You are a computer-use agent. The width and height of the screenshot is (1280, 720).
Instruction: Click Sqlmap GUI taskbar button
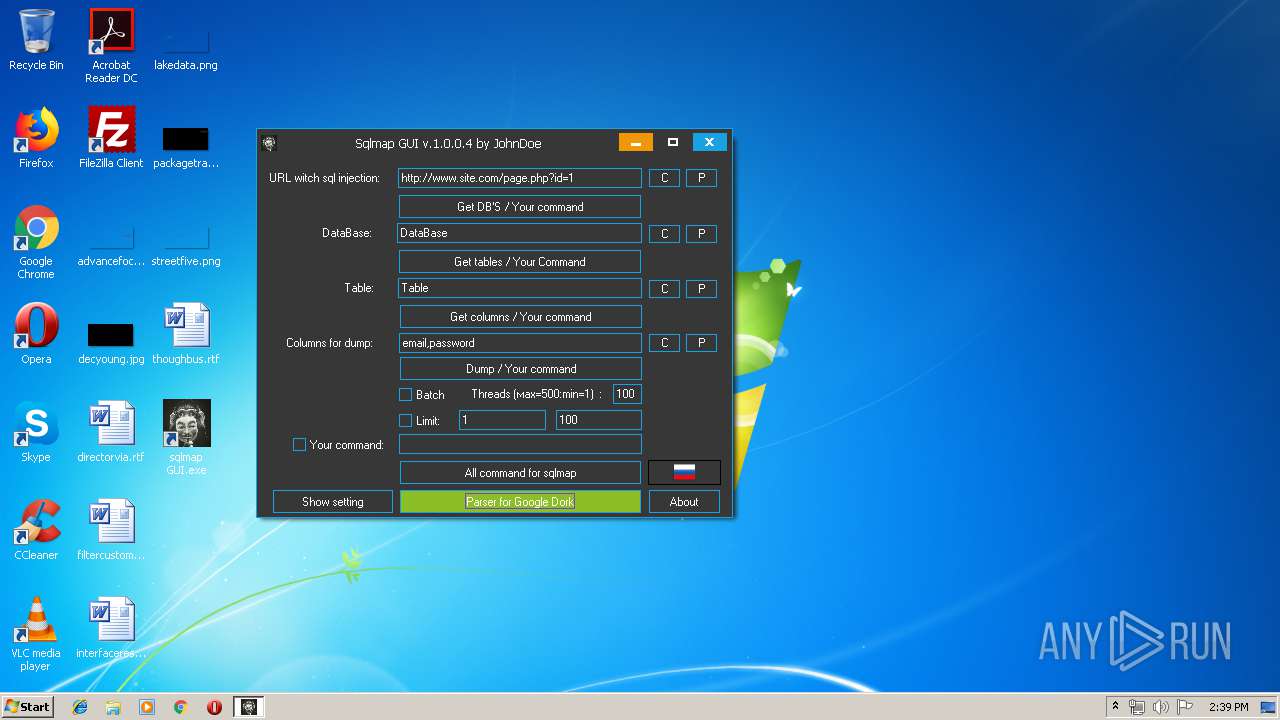(249, 707)
